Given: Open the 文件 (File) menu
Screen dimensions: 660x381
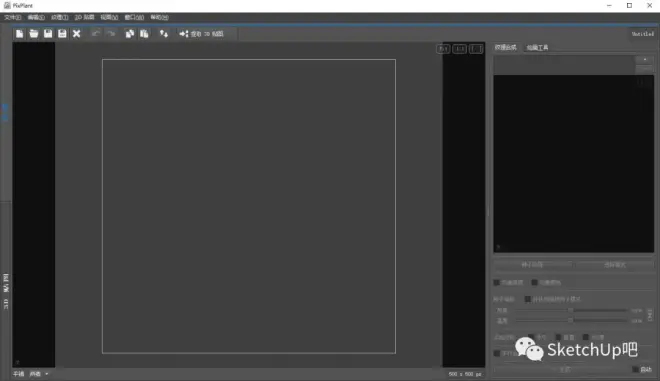Looking at the screenshot, I should point(13,17).
